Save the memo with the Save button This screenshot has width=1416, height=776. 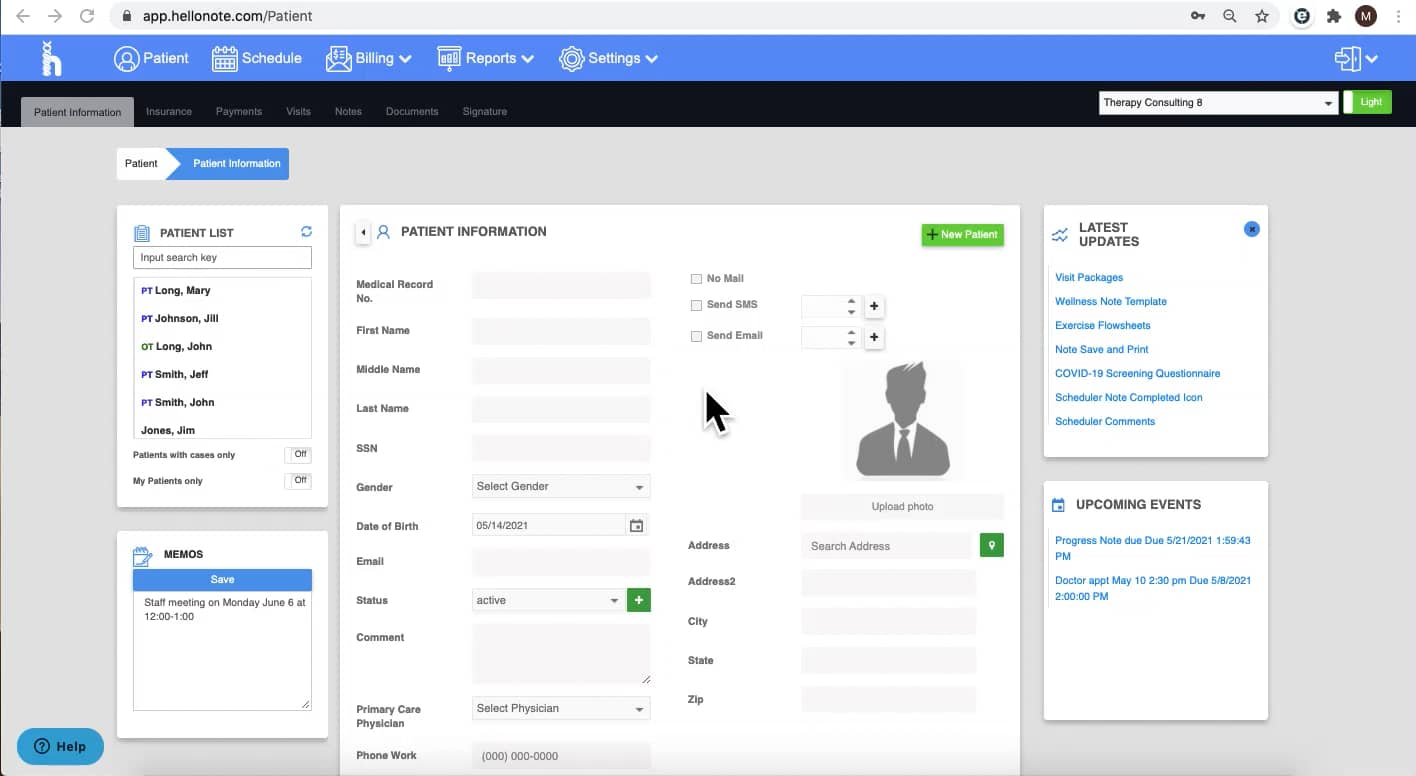222,580
